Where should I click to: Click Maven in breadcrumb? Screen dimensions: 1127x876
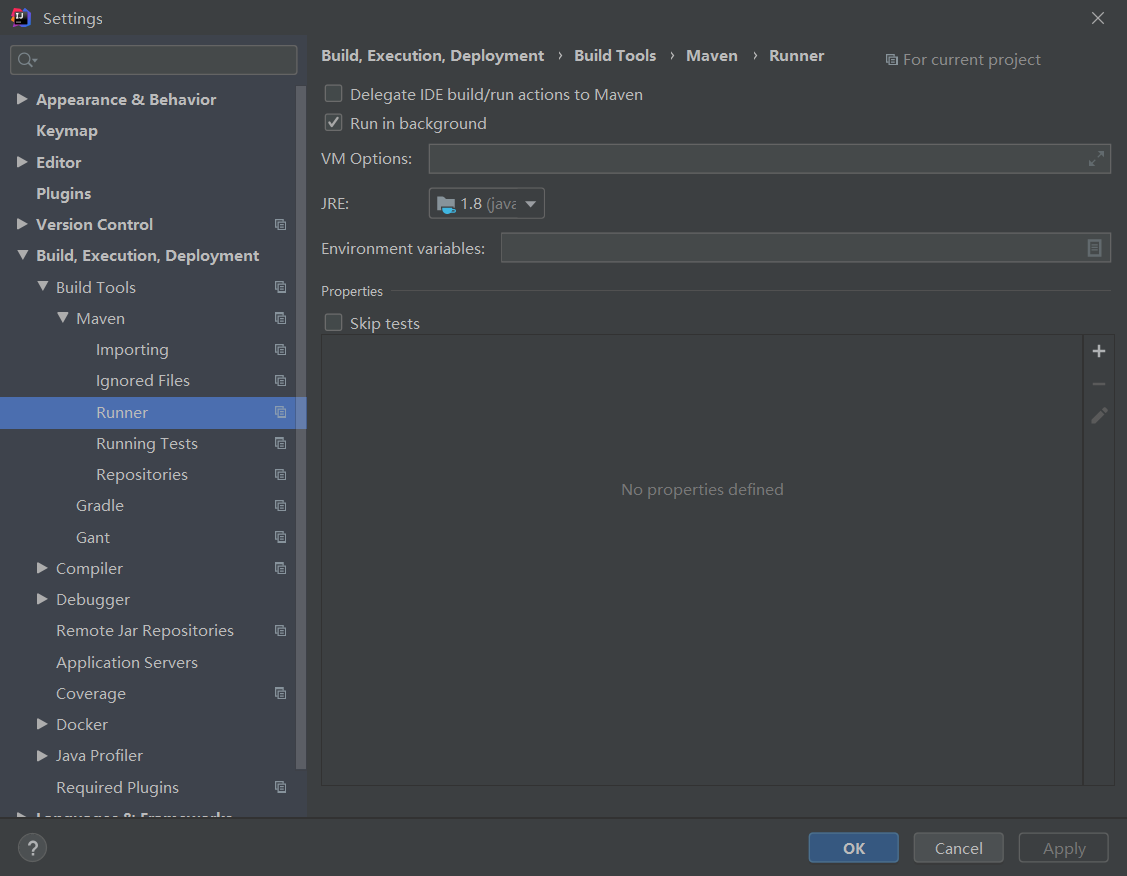point(712,55)
